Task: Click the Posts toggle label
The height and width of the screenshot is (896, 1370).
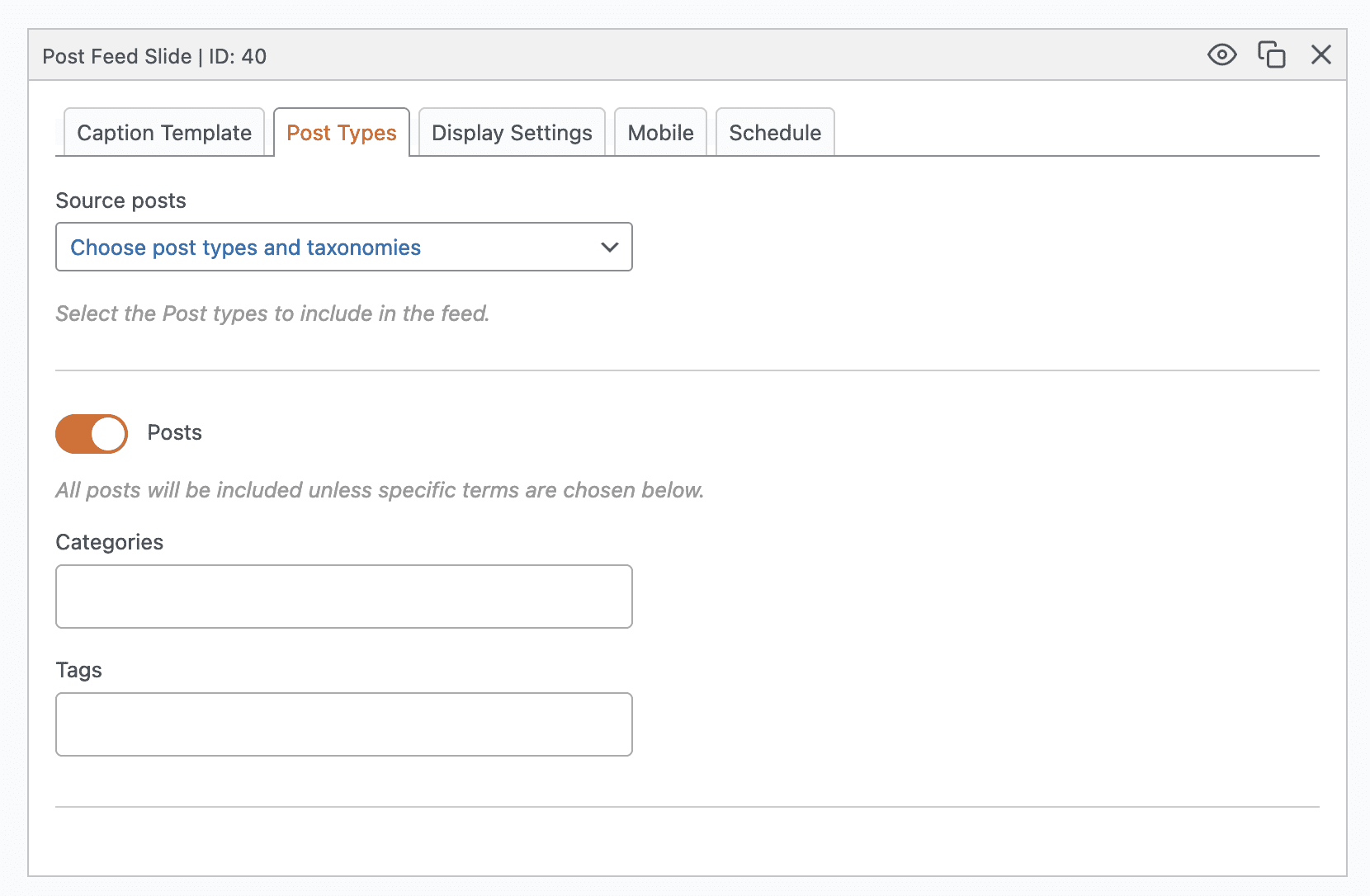Action: pos(174,433)
